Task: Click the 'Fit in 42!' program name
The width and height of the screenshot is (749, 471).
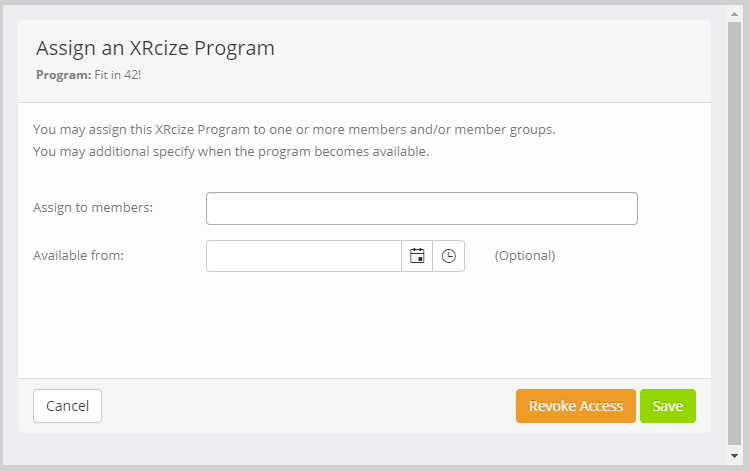Action: tap(118, 75)
